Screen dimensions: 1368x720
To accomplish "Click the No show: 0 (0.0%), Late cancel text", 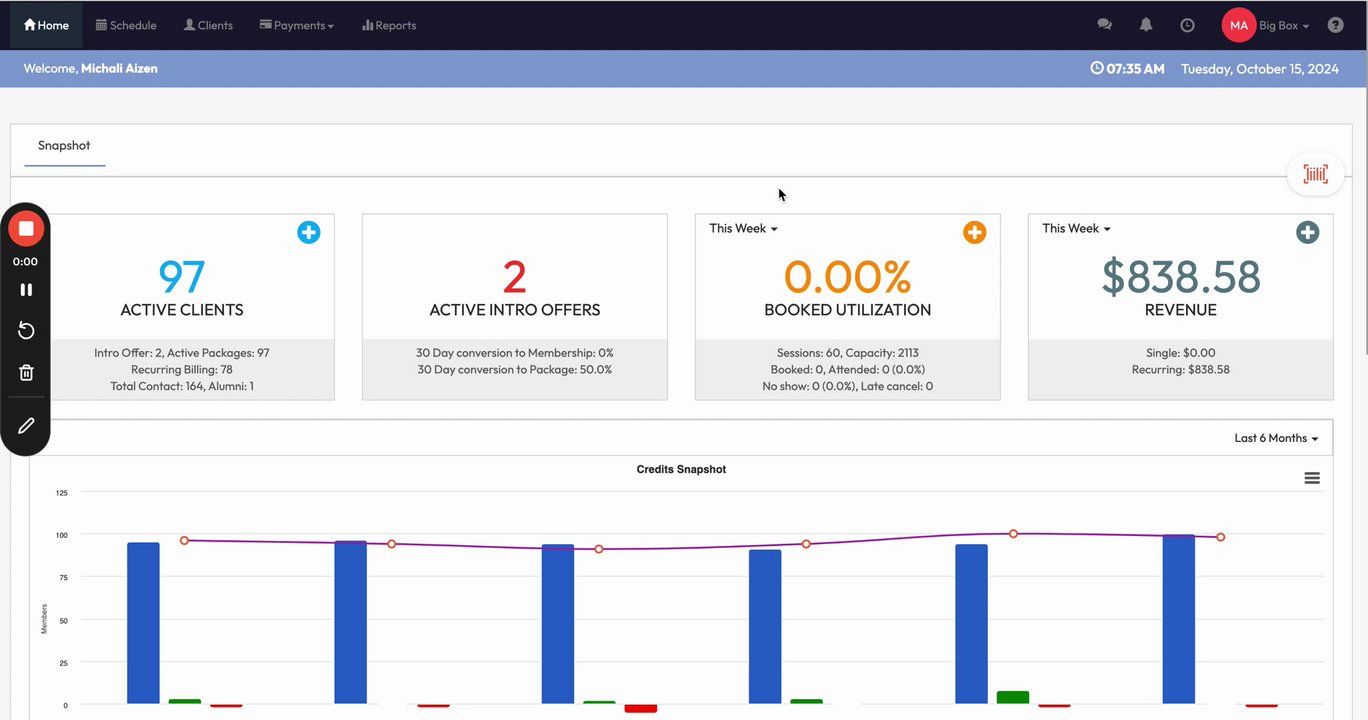I will (848, 386).
